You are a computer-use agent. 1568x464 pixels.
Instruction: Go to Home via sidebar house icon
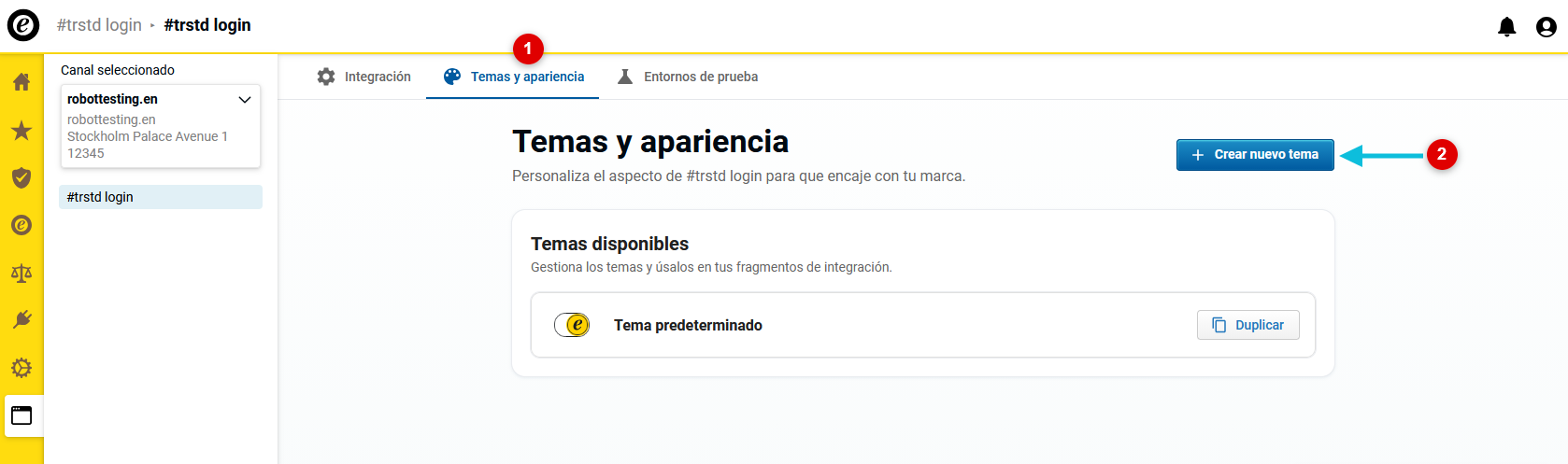[21, 82]
